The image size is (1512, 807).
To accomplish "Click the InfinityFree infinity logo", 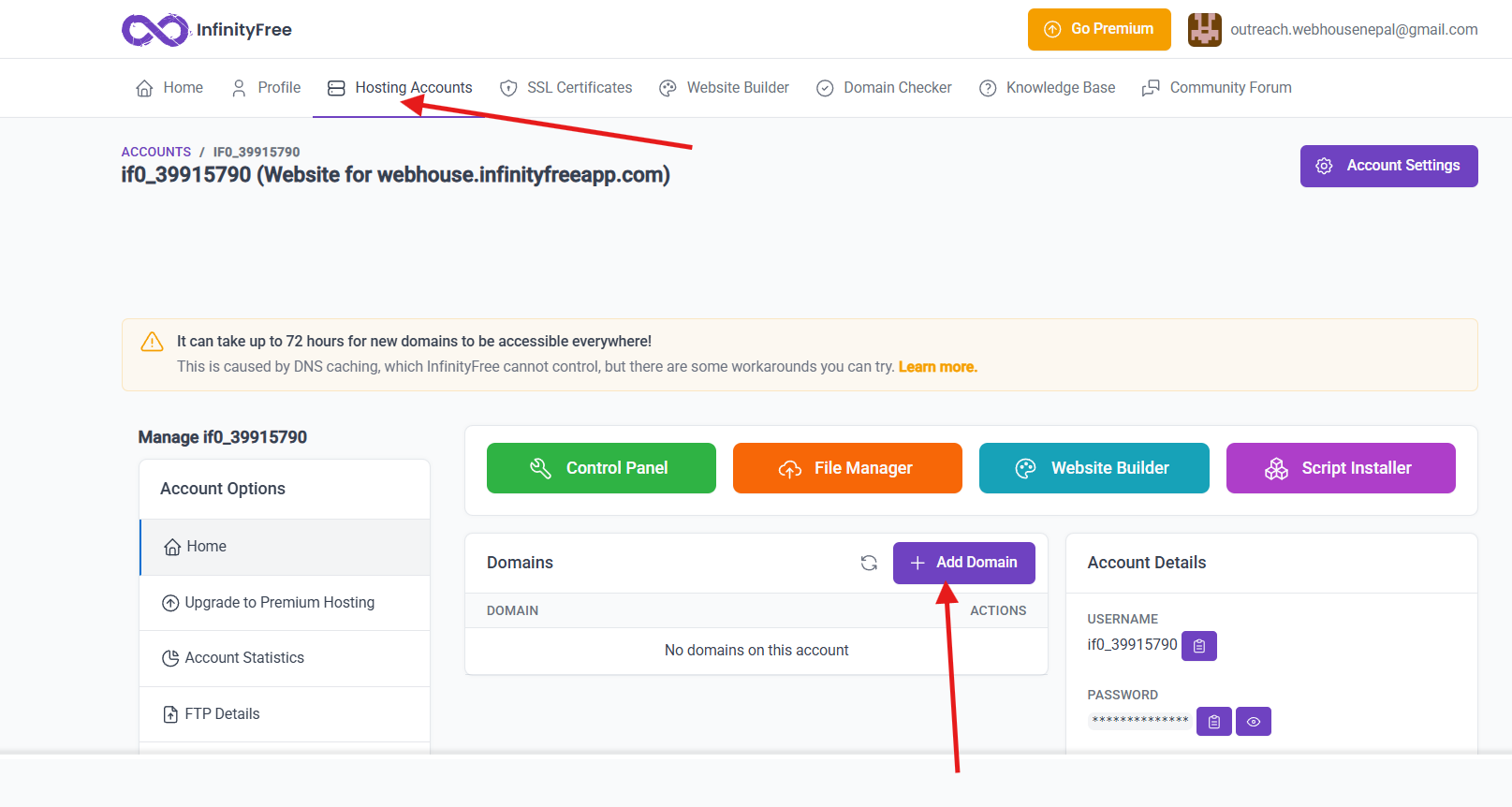I will [155, 30].
